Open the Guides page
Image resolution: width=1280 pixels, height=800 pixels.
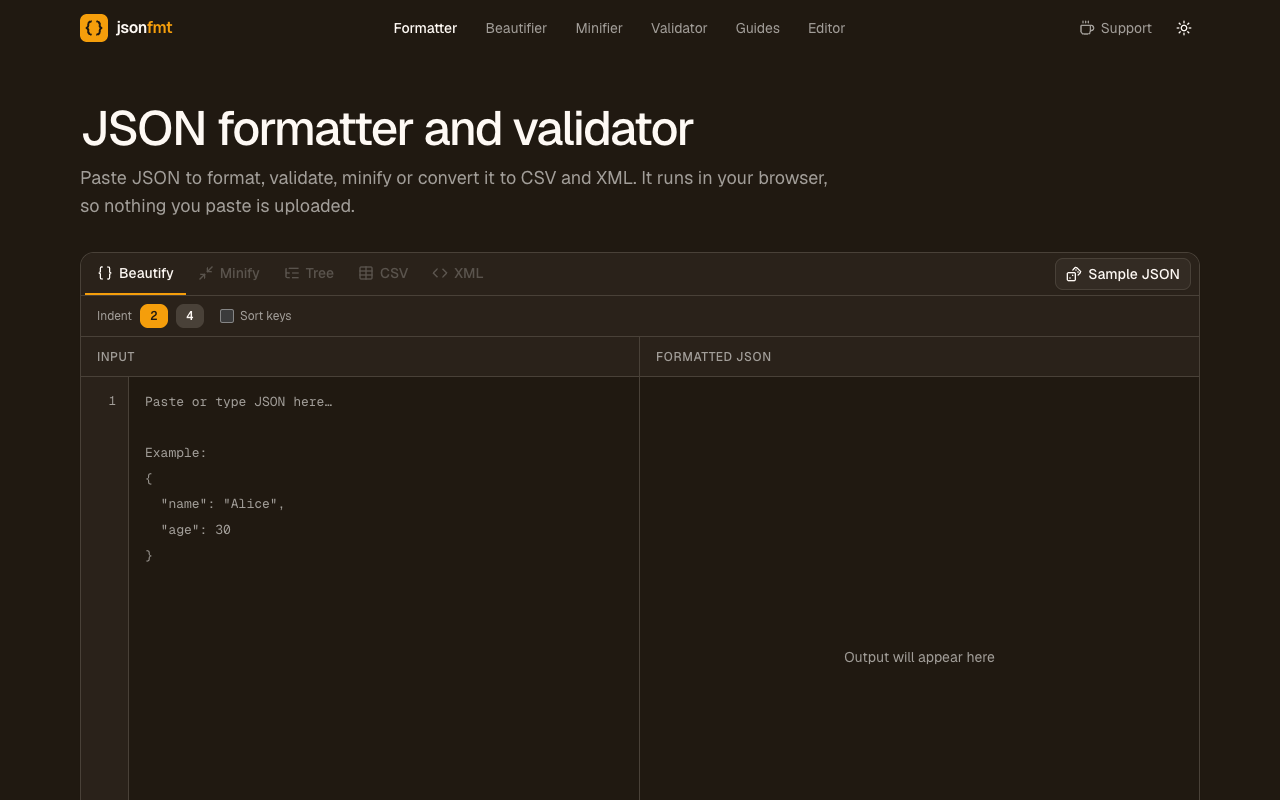(758, 28)
